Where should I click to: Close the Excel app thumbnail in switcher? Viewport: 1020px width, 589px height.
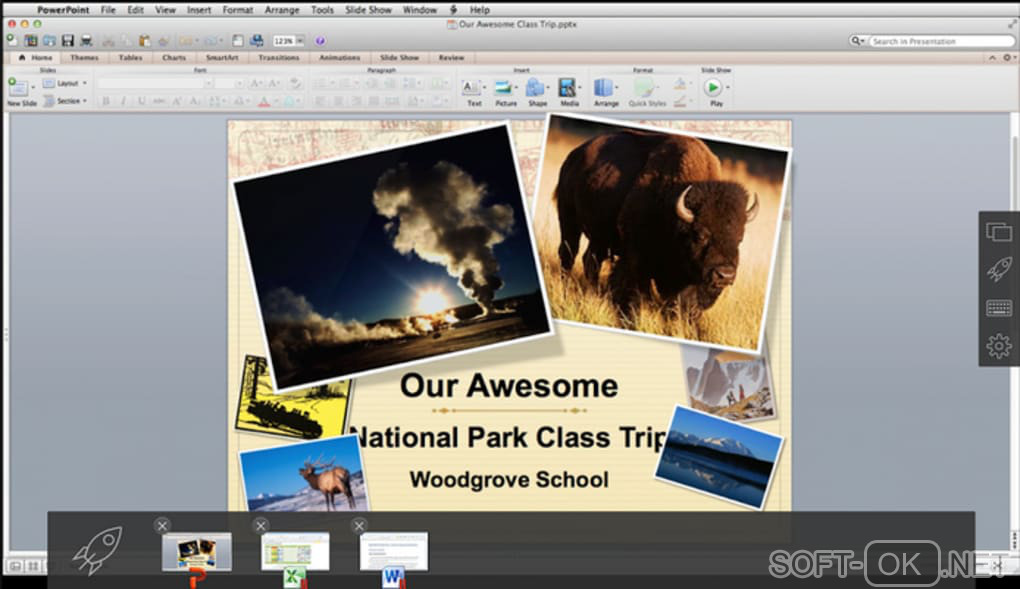(260, 525)
